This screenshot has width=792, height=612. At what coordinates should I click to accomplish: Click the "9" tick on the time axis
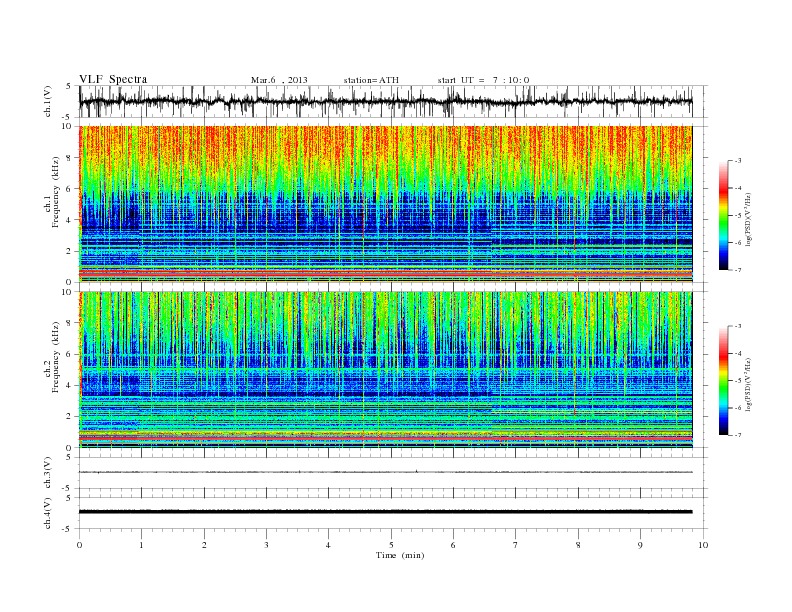[640, 545]
